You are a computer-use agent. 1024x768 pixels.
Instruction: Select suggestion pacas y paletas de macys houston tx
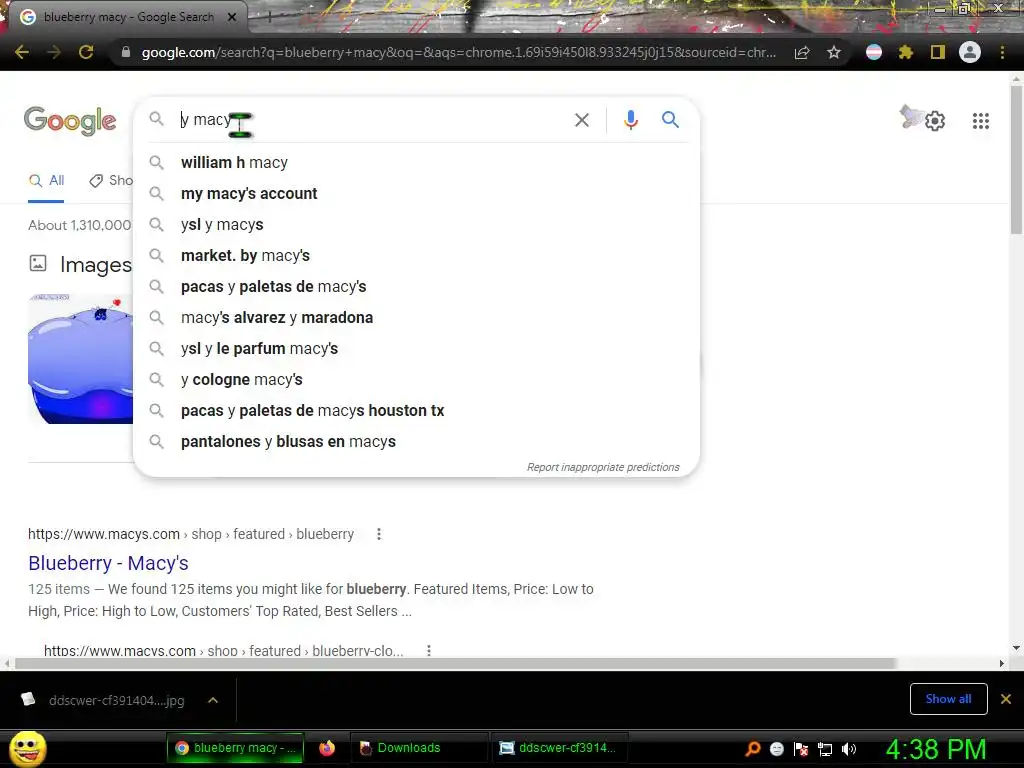click(415, 411)
